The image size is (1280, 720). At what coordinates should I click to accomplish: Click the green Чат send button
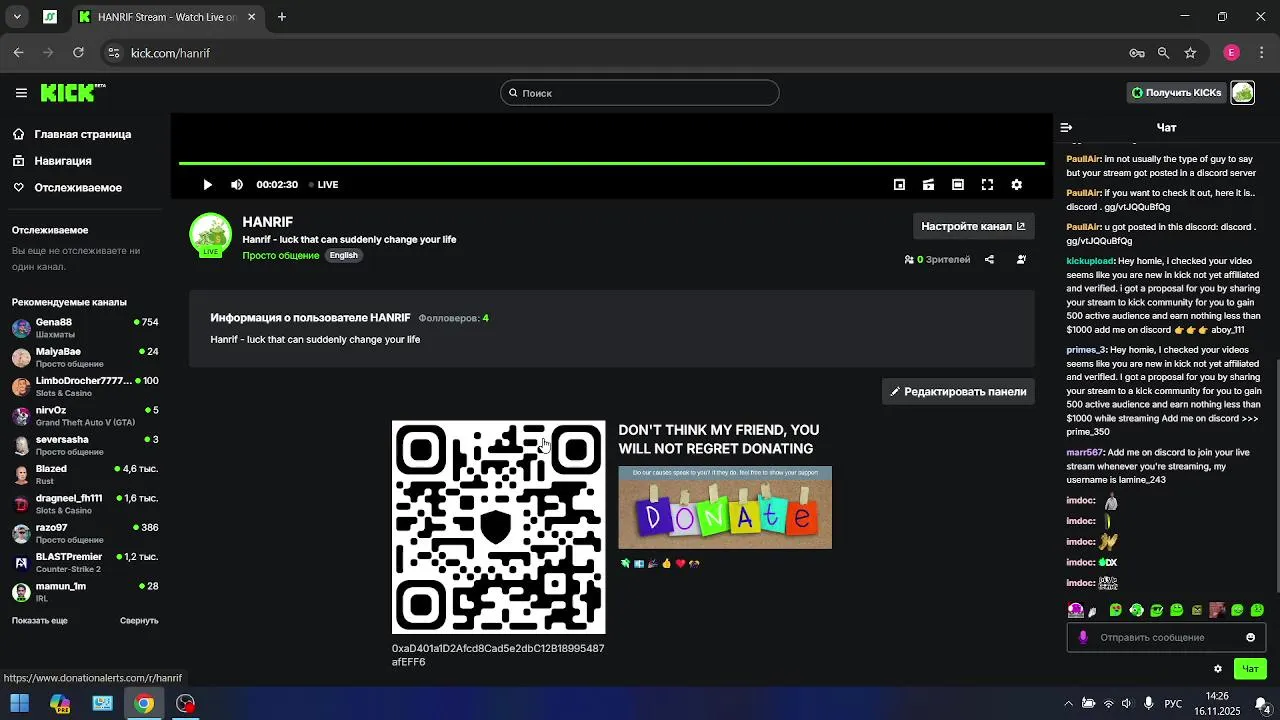(1250, 669)
